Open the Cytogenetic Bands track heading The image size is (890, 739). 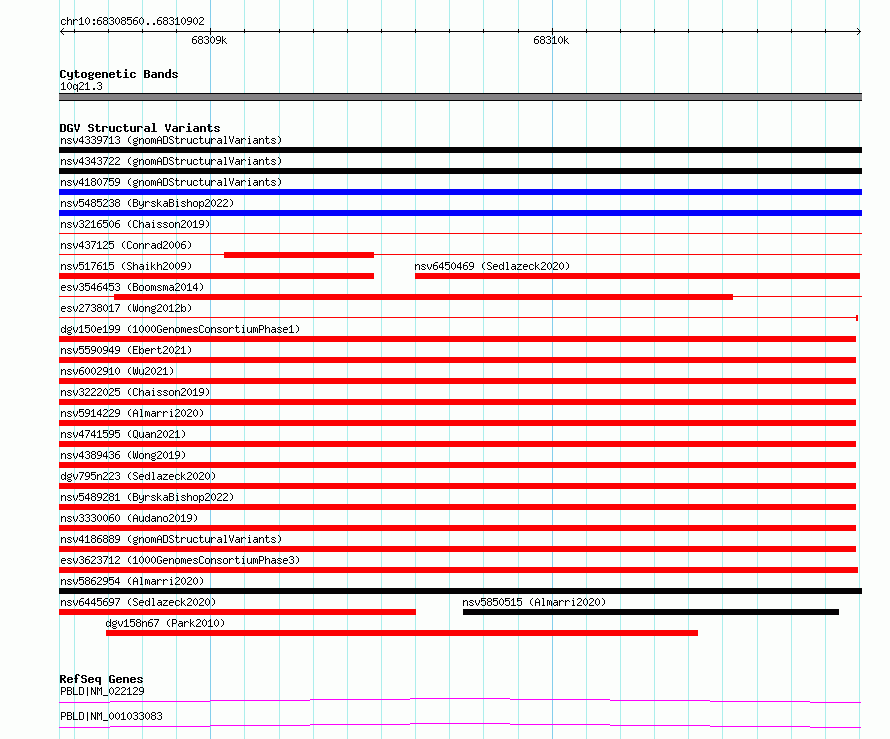pyautogui.click(x=119, y=74)
